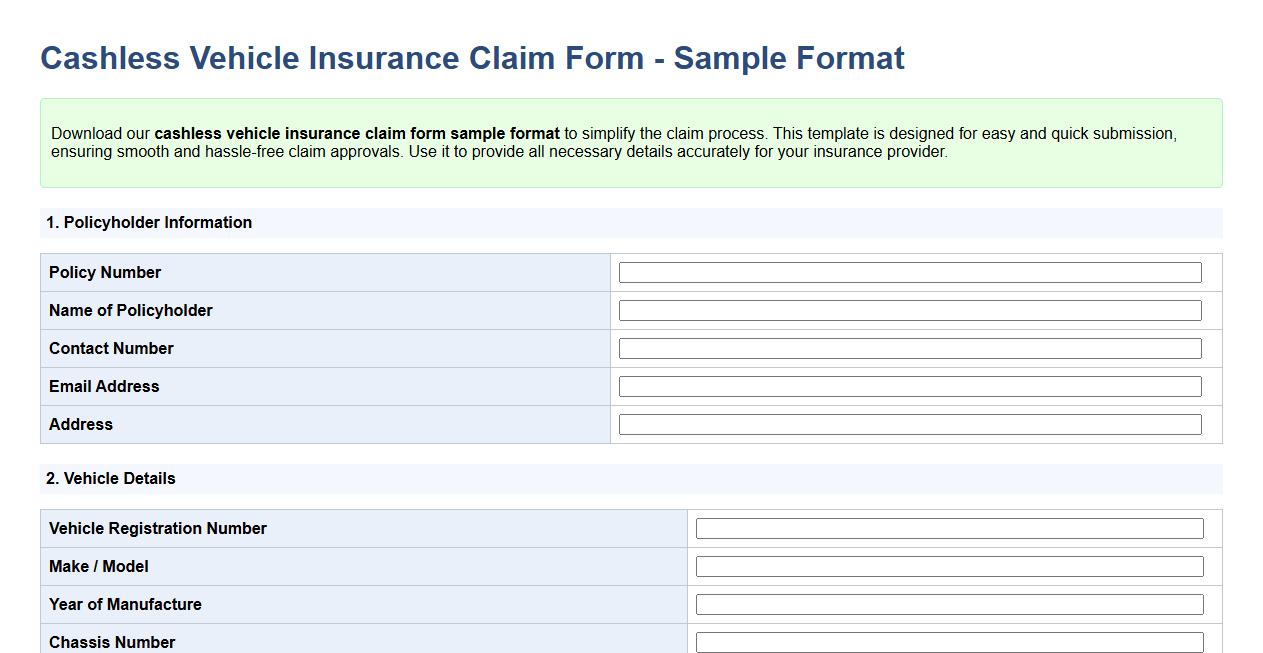Click the Policy Number row label
The height and width of the screenshot is (653, 1263).
click(104, 272)
